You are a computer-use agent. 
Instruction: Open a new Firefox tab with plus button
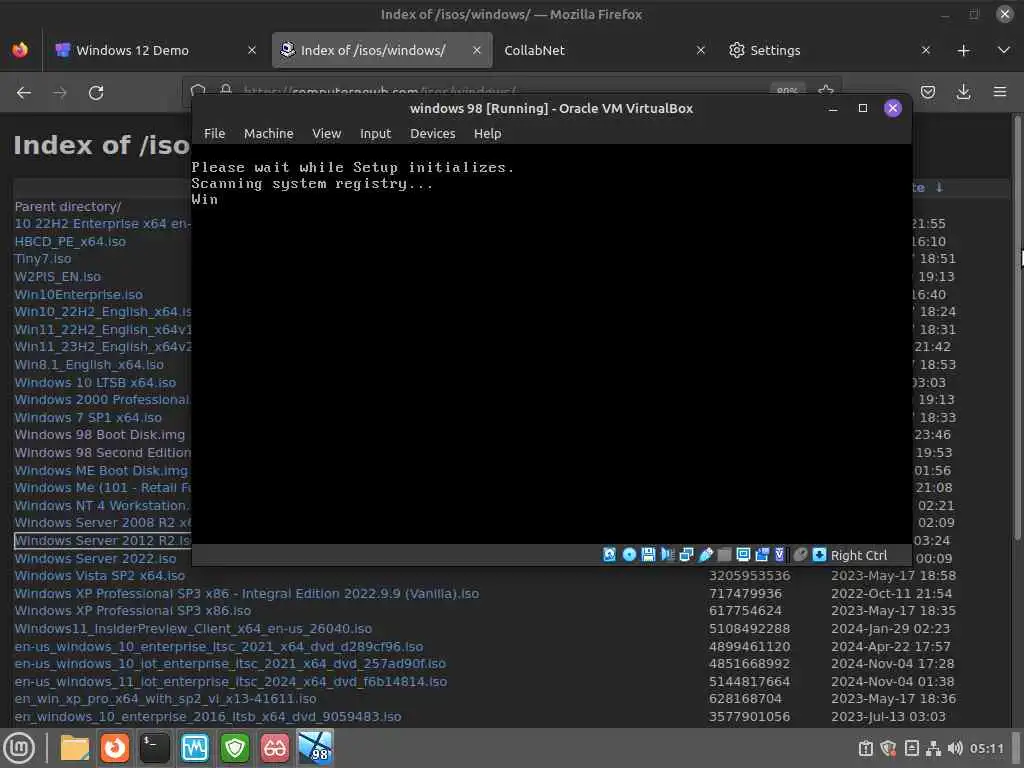963,50
